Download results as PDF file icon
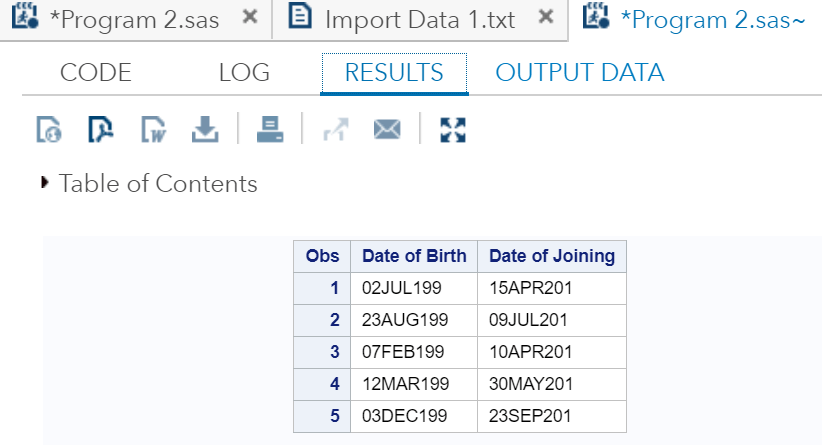The width and height of the screenshot is (822, 445). click(x=101, y=129)
